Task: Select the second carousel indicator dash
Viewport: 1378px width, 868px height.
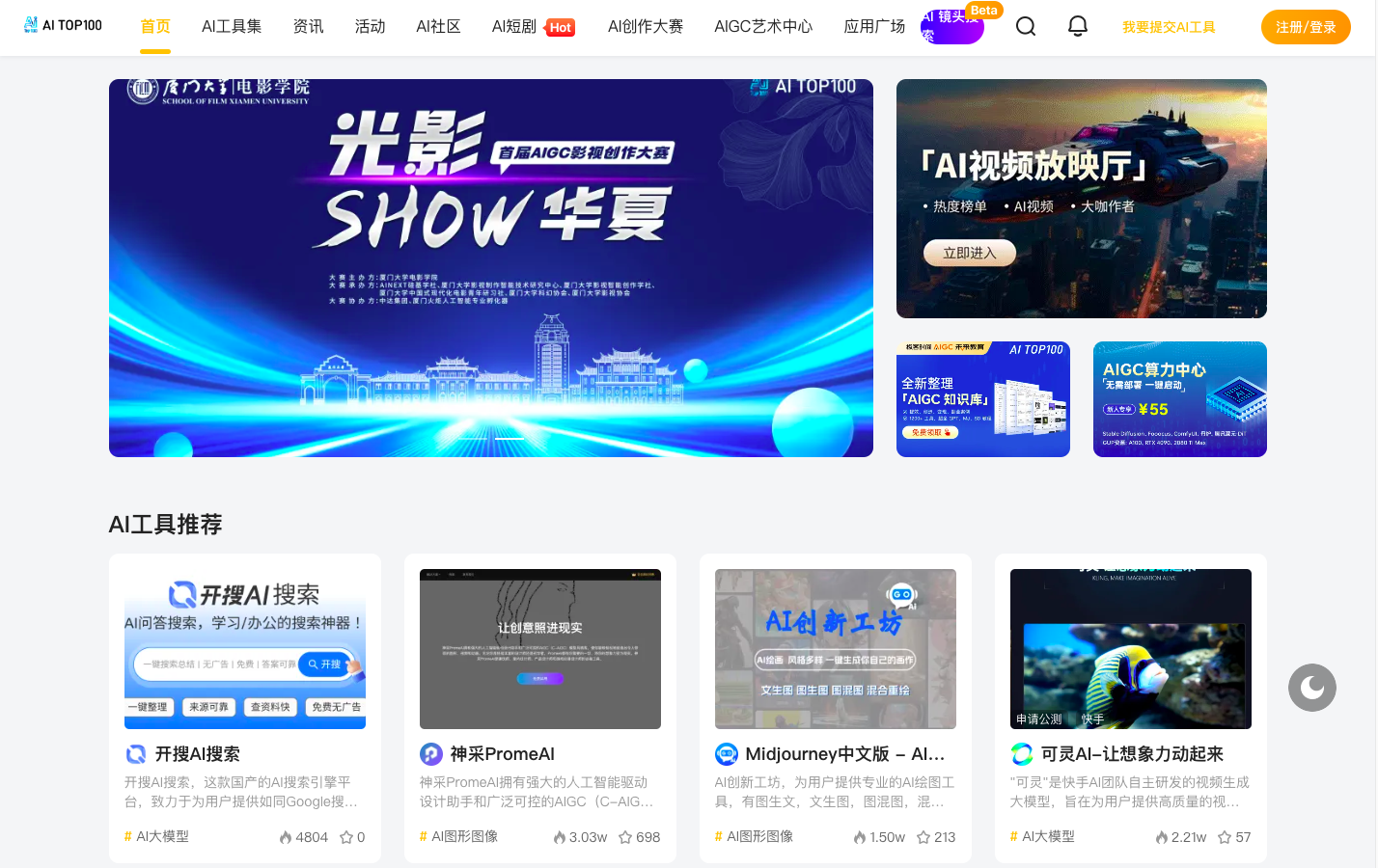Action: tap(510, 438)
